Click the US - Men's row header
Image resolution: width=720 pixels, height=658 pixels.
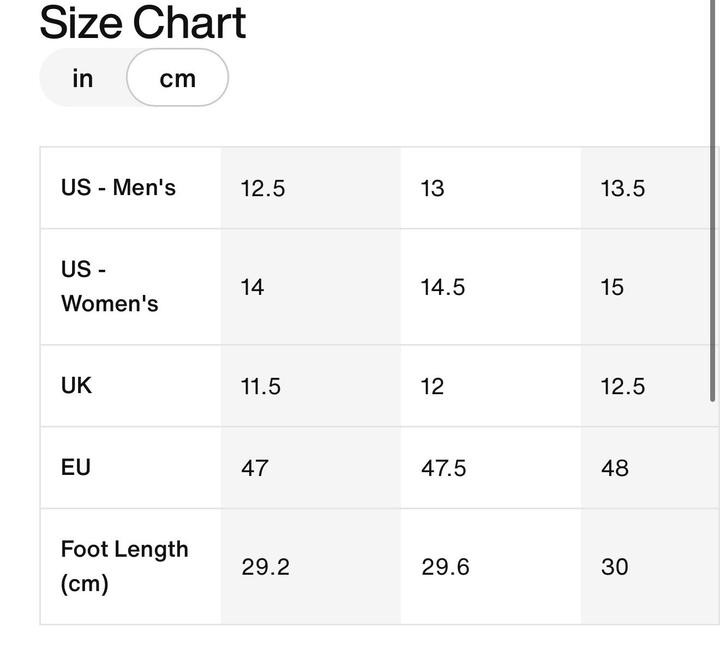click(x=119, y=187)
